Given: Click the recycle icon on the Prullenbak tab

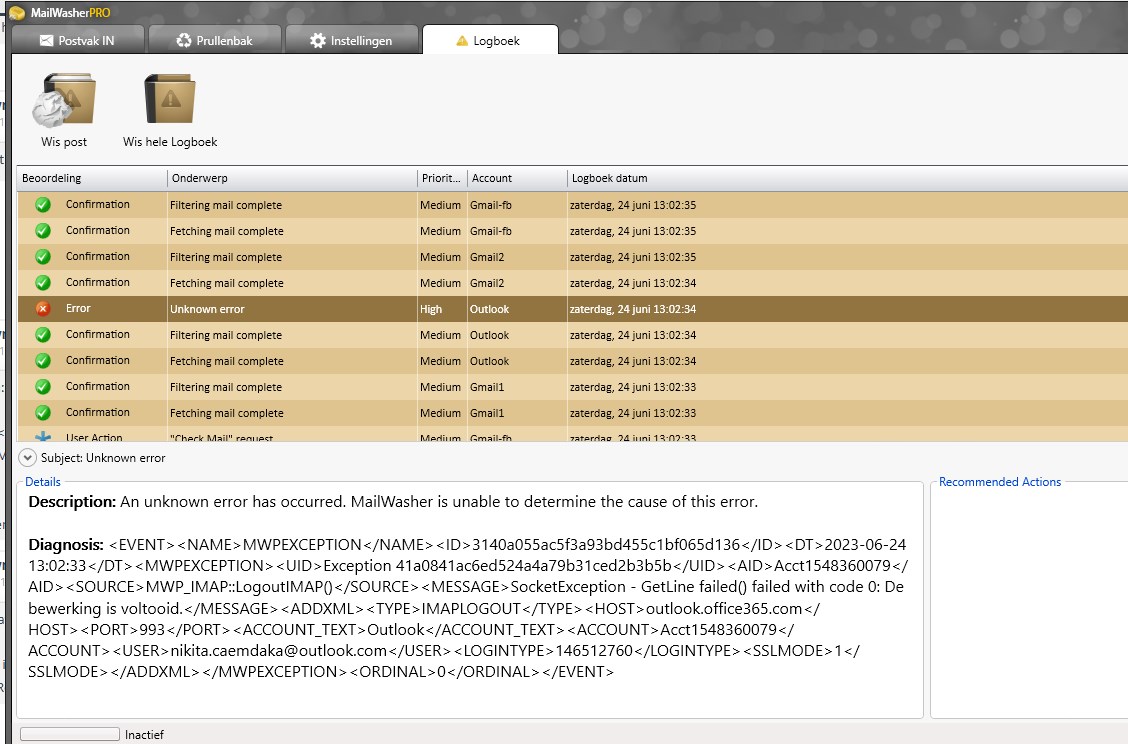Looking at the screenshot, I should point(184,40).
